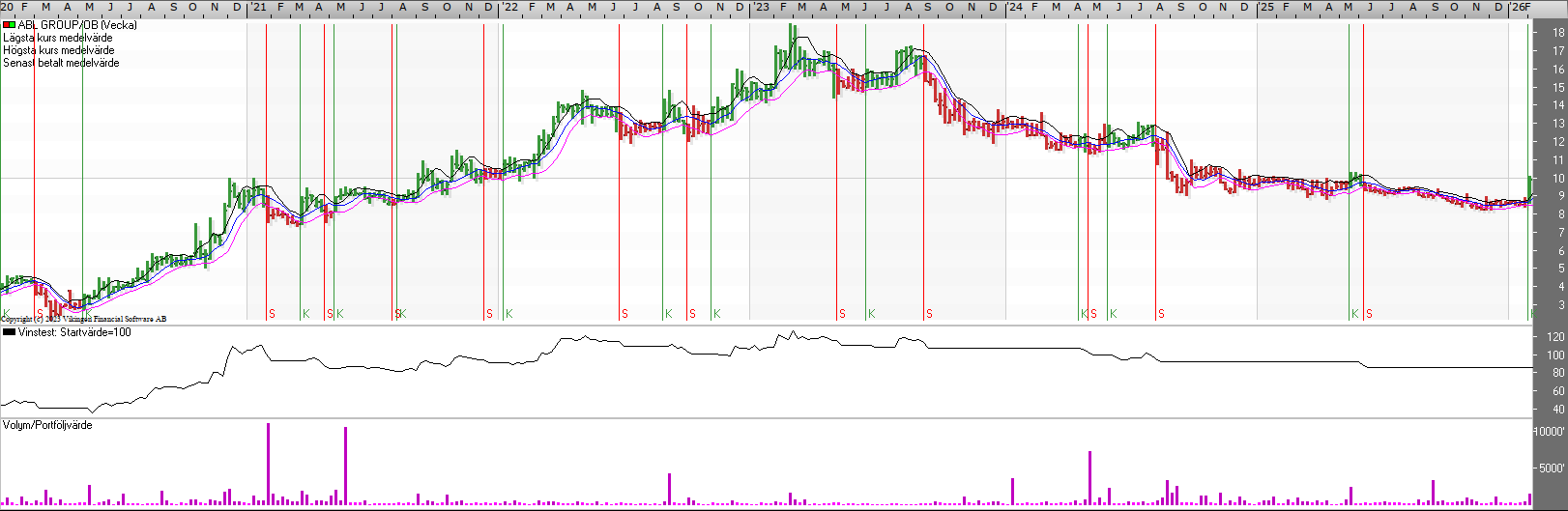
Task: Select Lägsta kurs medelvärde legend entry
Action: [x=58, y=38]
